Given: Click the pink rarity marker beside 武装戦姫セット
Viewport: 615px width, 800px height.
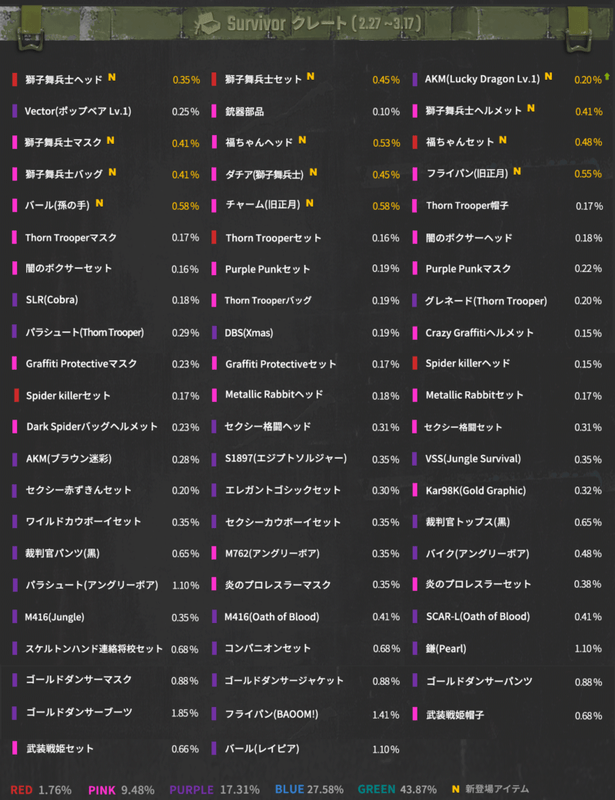Looking at the screenshot, I should [x=14, y=748].
